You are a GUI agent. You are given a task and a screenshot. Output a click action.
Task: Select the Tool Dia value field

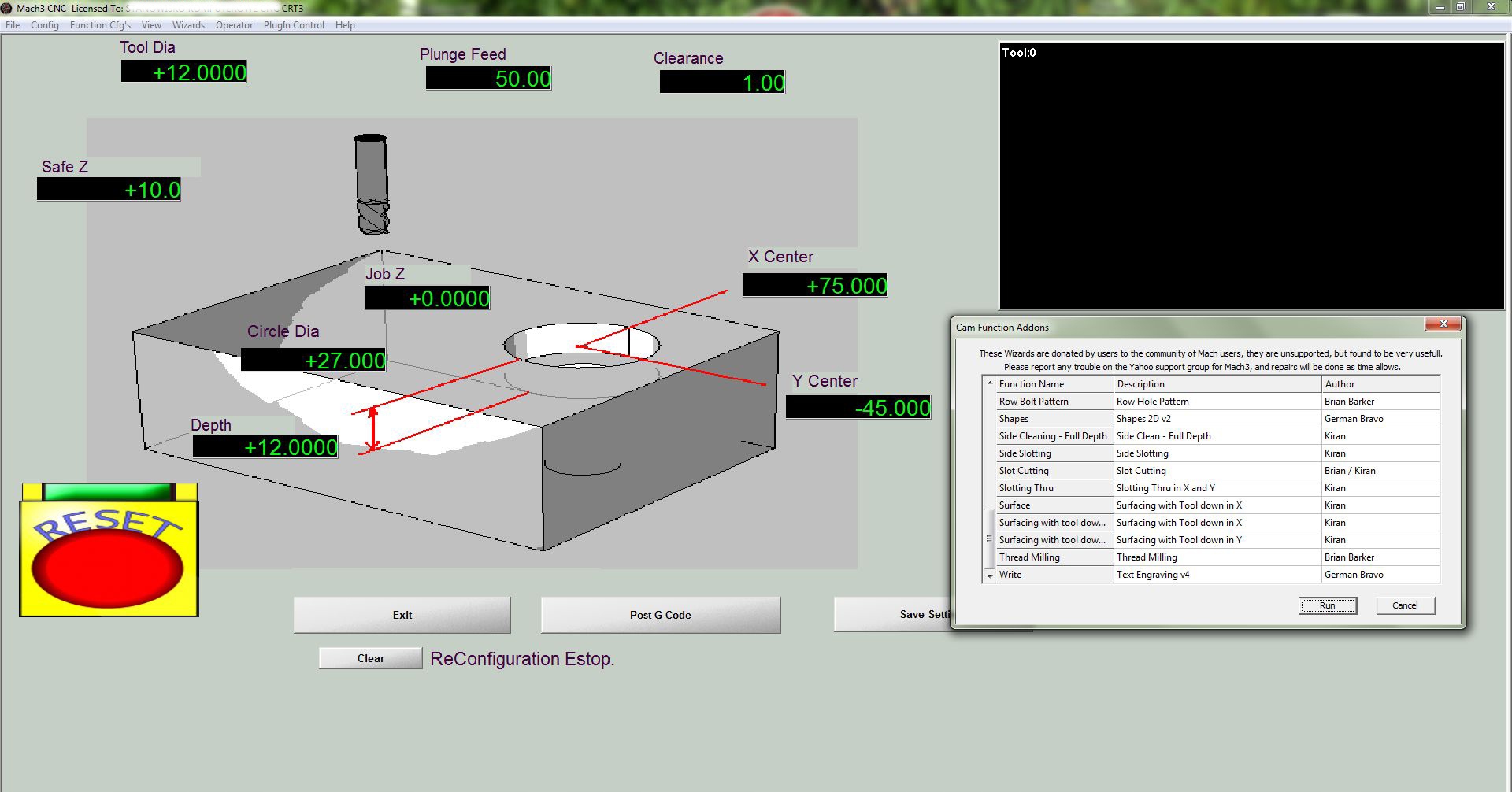point(184,72)
